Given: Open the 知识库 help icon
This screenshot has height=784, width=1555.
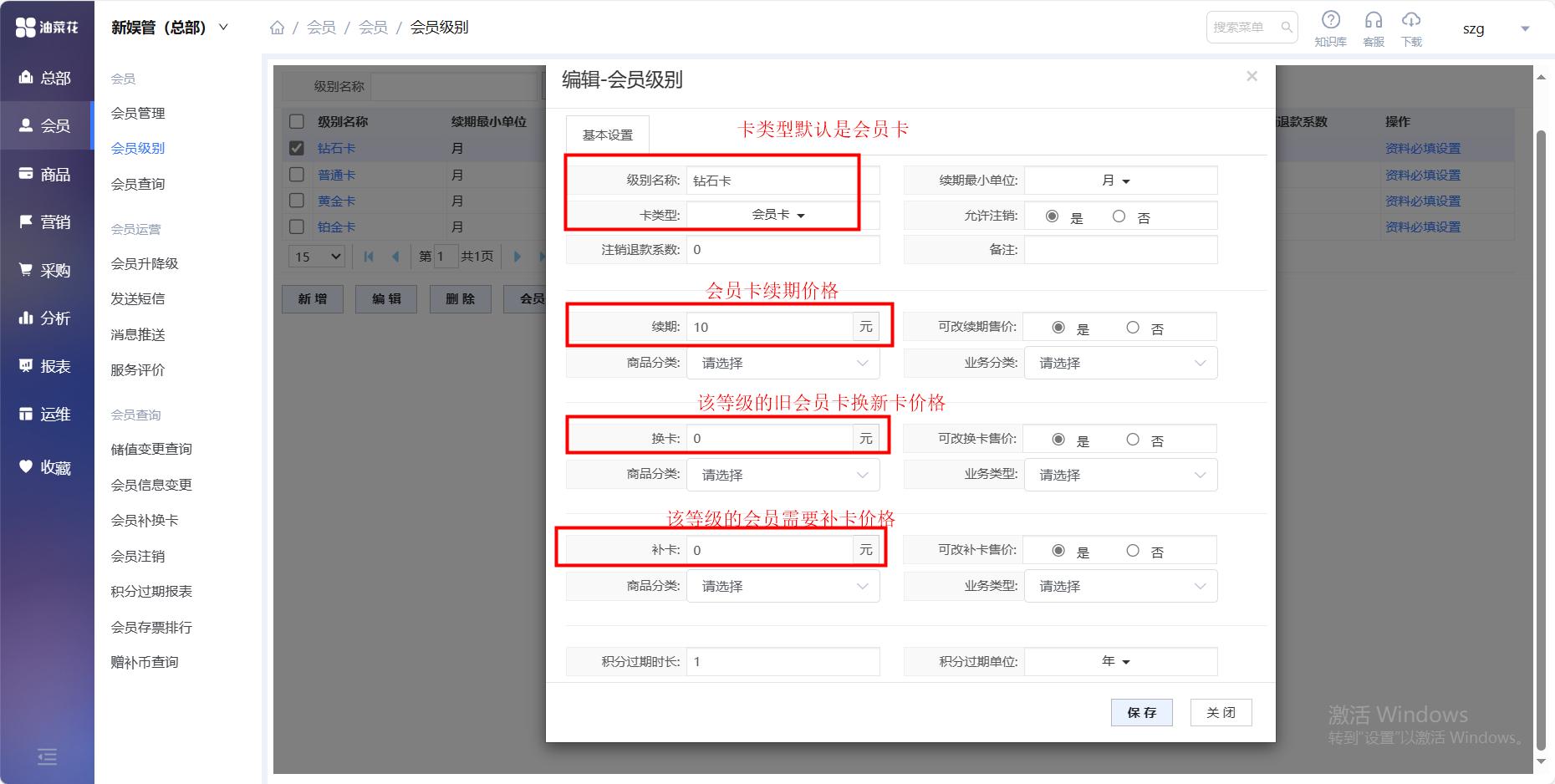Looking at the screenshot, I should click(1330, 28).
